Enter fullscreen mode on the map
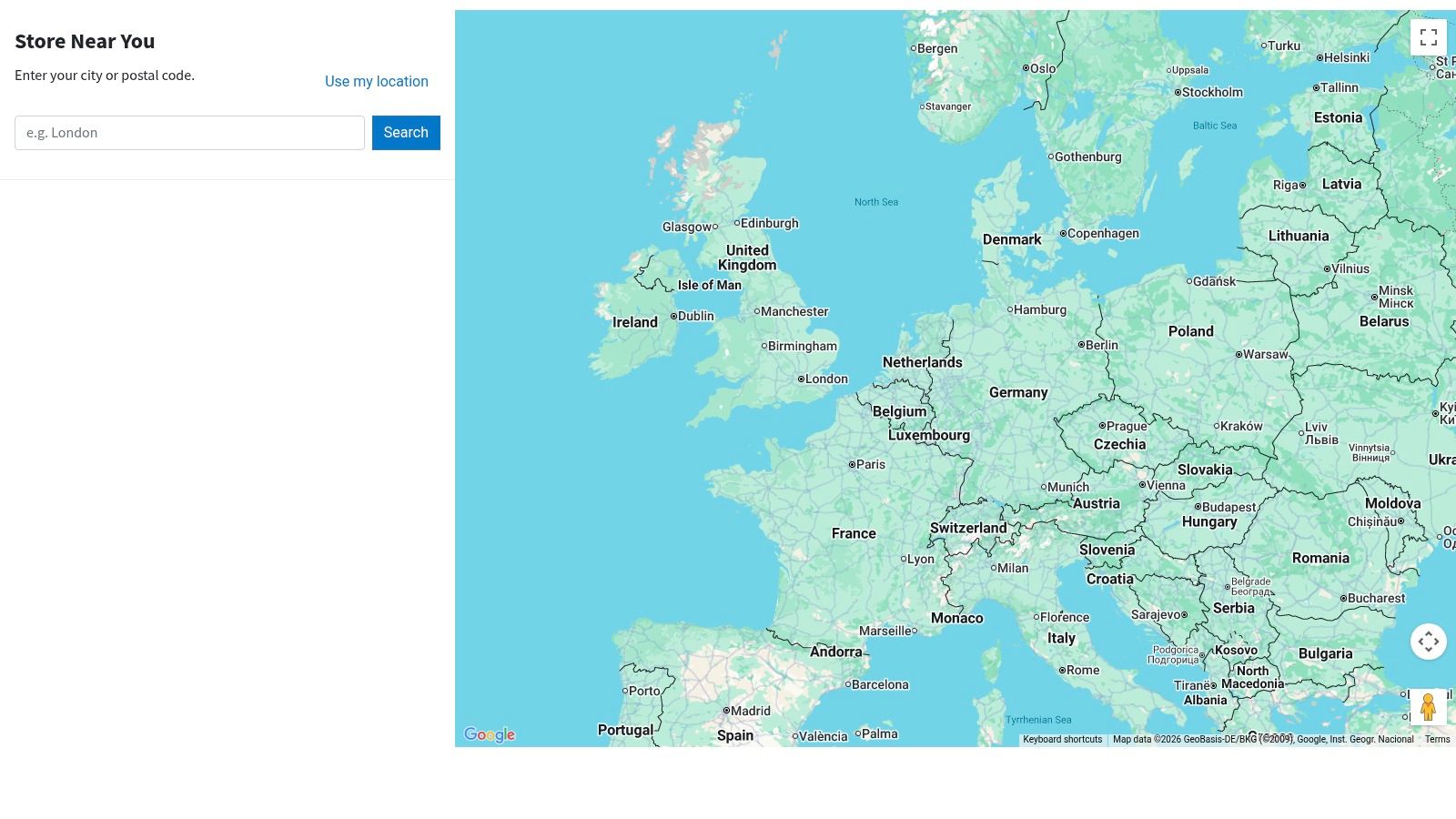Screen dimensions: 1456x819 [1429, 37]
